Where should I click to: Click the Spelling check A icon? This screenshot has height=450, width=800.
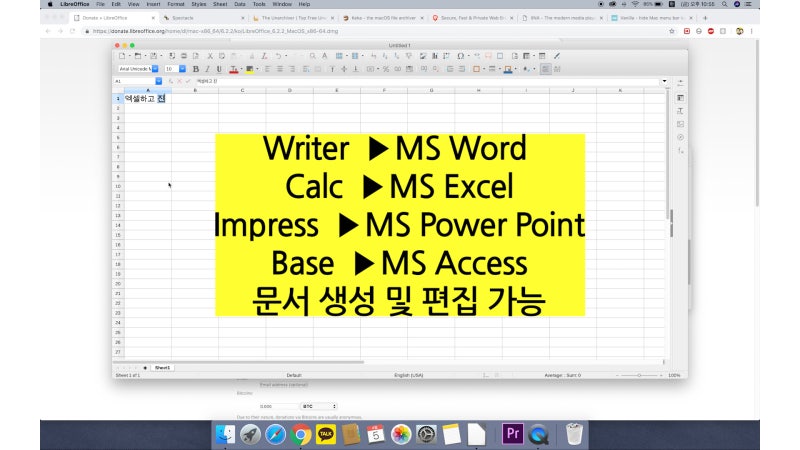click(x=324, y=56)
